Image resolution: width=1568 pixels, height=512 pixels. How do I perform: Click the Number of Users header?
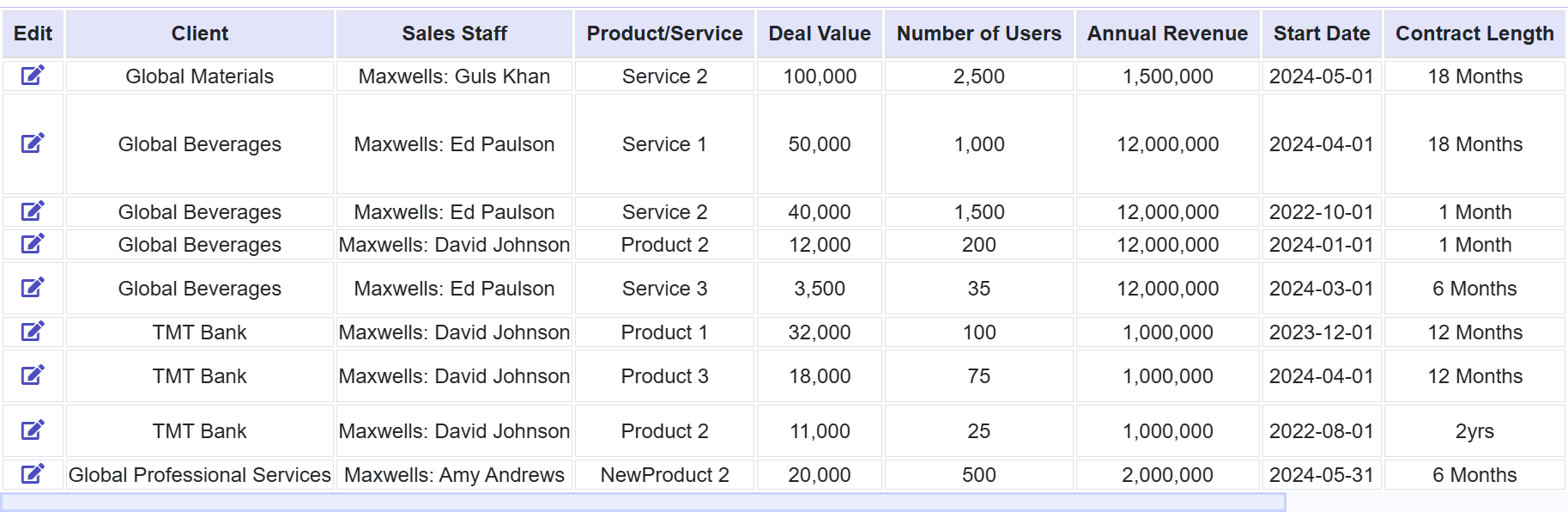point(978,34)
